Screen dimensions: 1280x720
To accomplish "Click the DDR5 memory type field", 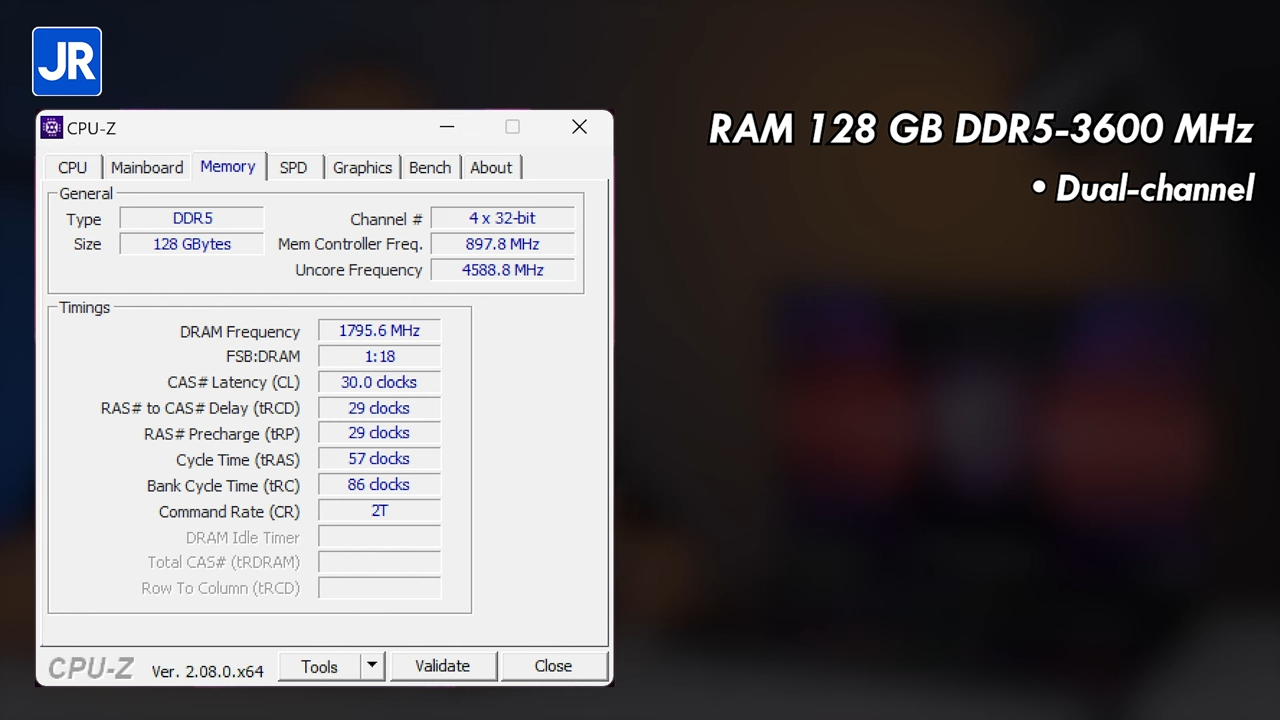I will pos(192,218).
